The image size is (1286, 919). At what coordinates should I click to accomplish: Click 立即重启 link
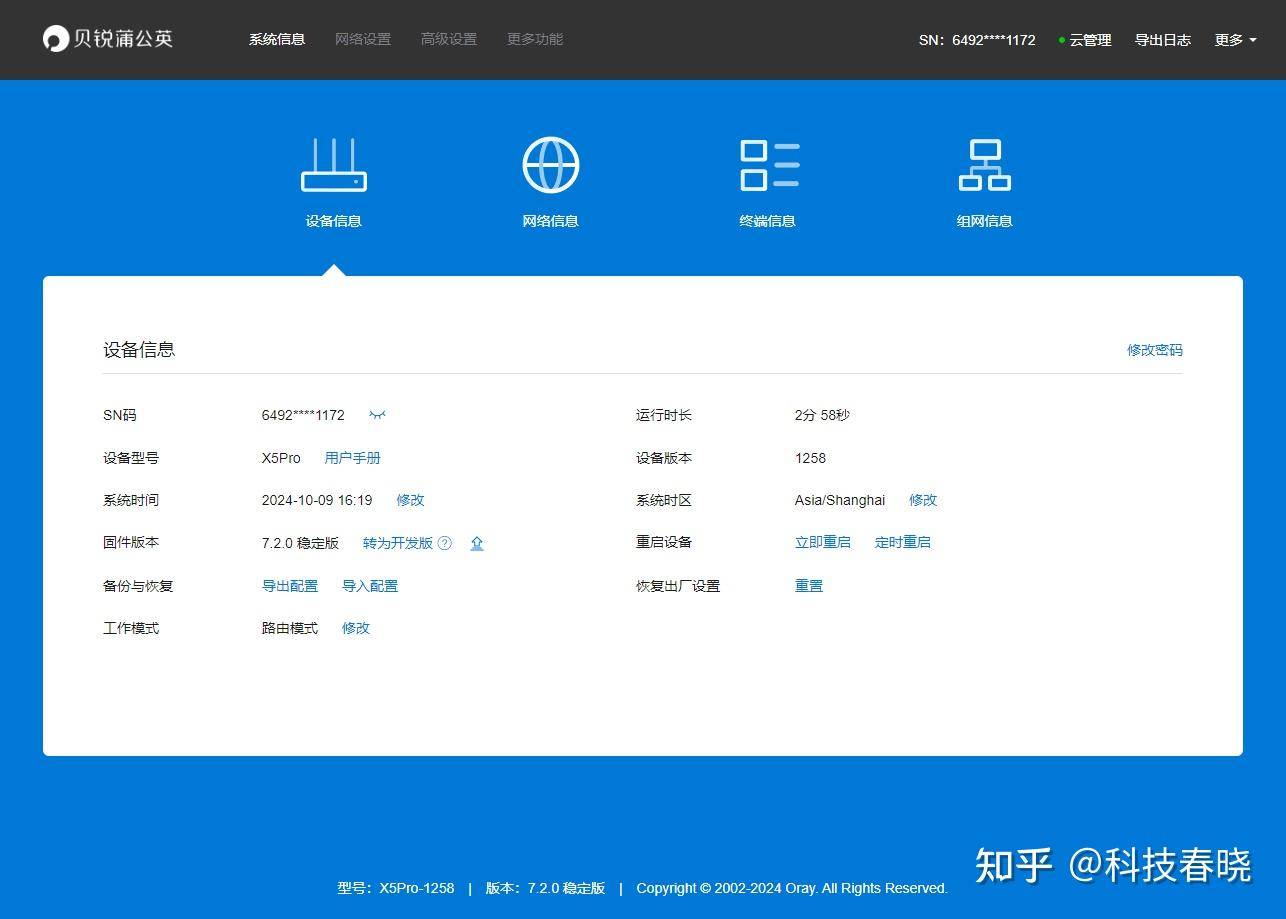823,542
